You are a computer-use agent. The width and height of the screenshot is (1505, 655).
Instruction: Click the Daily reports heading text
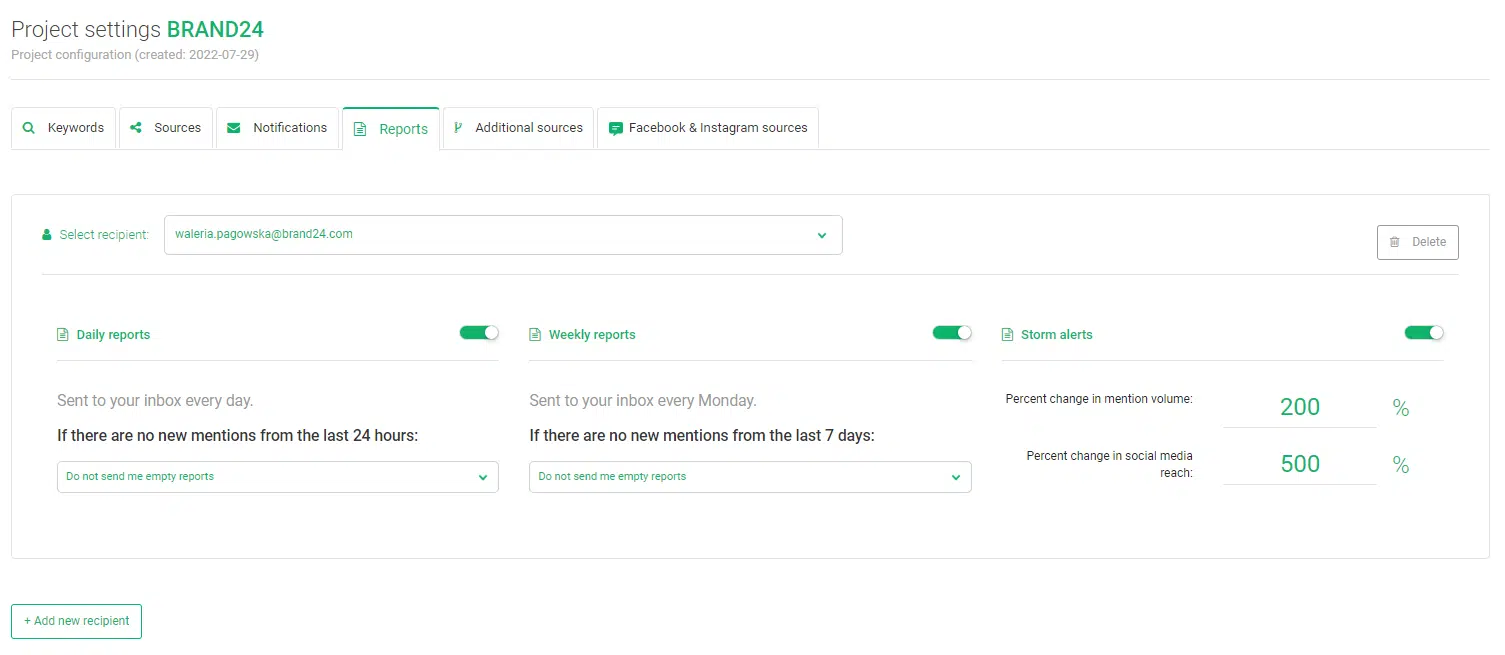click(x=113, y=335)
